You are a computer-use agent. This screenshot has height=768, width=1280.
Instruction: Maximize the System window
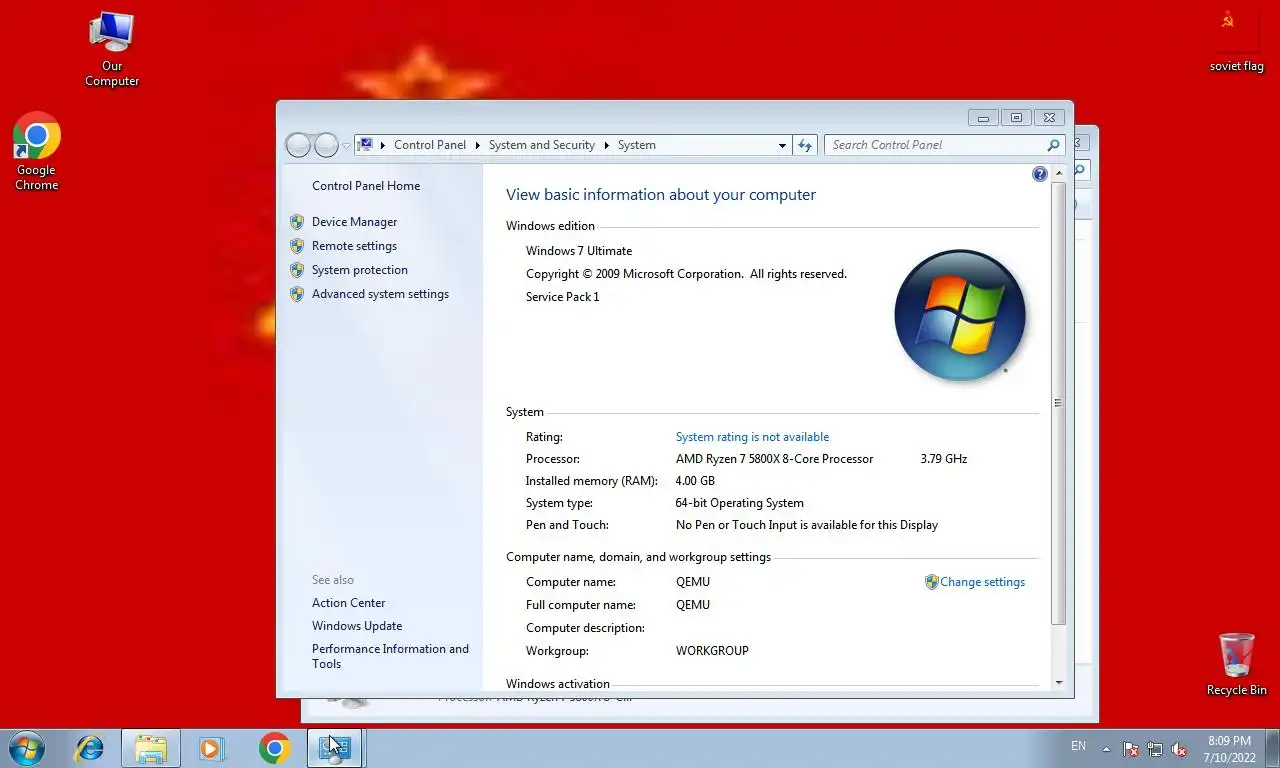click(x=1016, y=118)
